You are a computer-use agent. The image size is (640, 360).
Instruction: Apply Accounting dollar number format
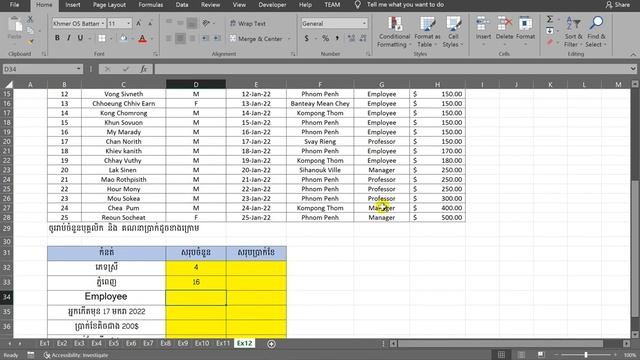(x=307, y=38)
